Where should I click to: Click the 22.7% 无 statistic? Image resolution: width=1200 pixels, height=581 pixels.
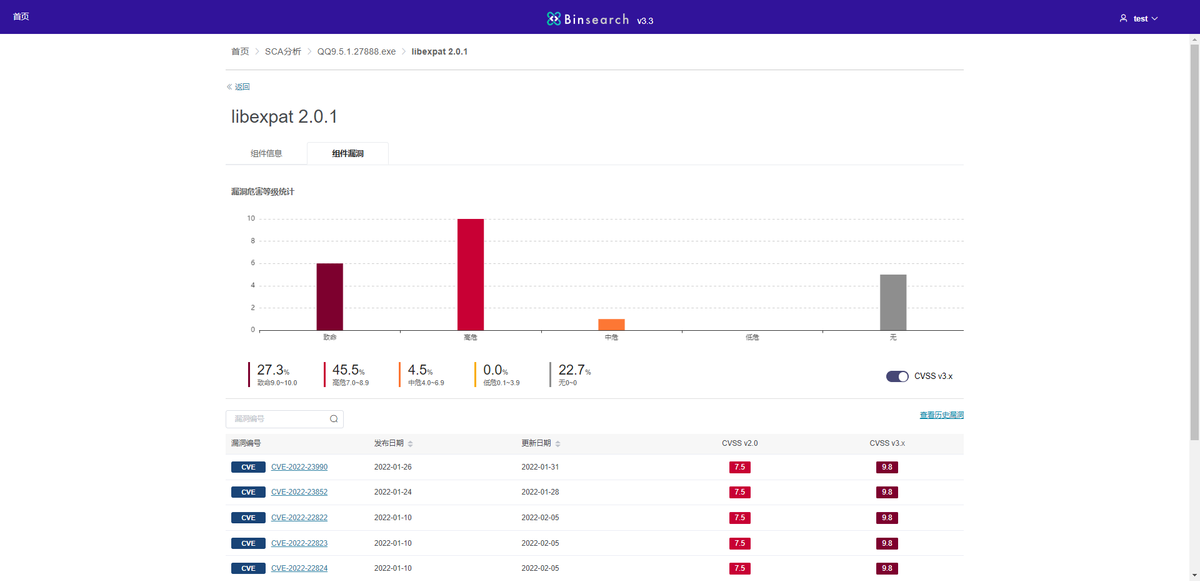tap(571, 375)
